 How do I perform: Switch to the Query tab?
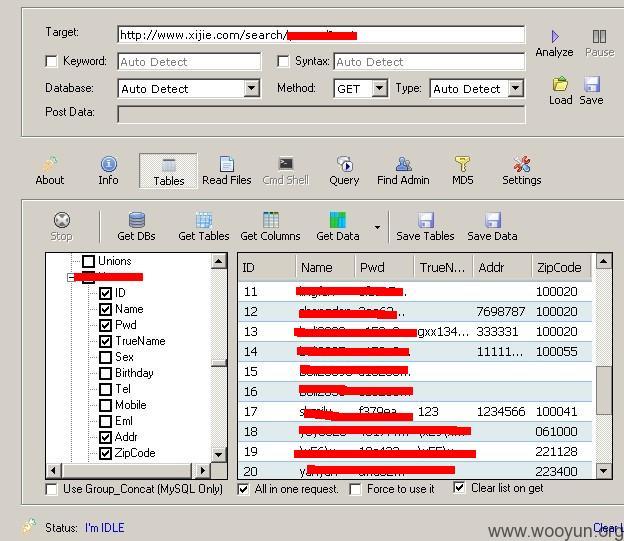point(344,171)
